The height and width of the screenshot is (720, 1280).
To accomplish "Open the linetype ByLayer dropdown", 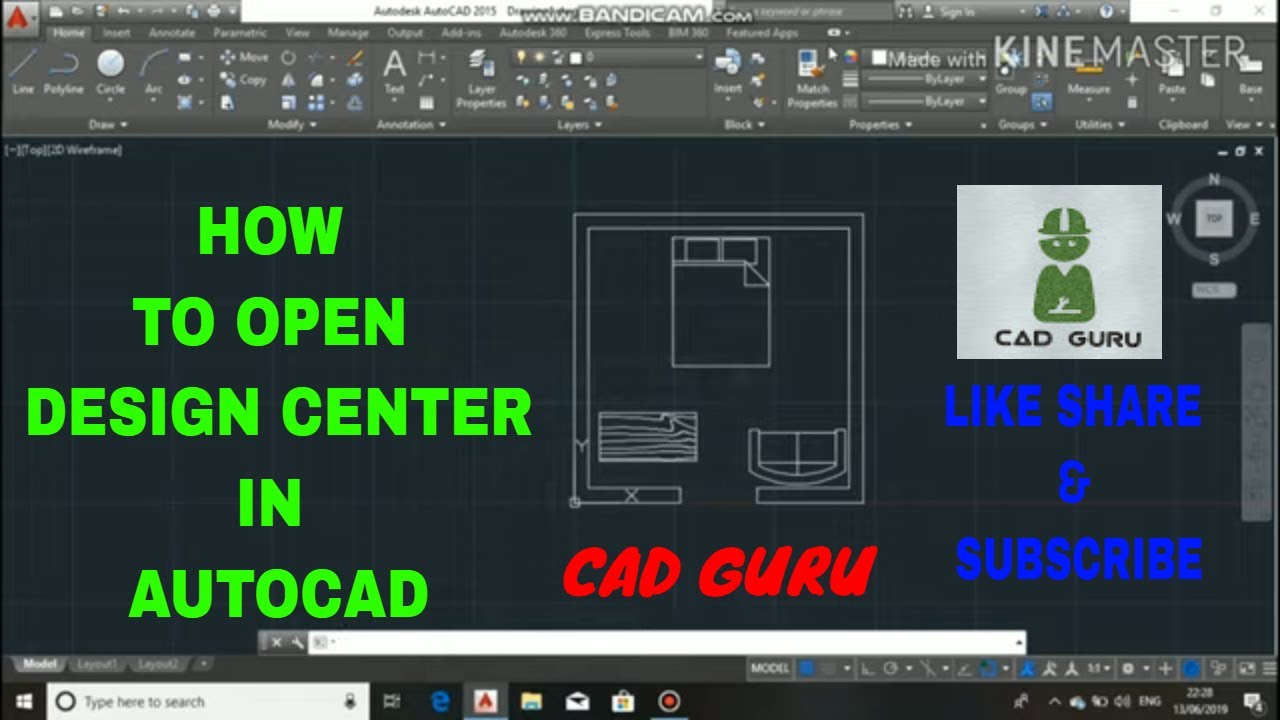I will click(925, 101).
